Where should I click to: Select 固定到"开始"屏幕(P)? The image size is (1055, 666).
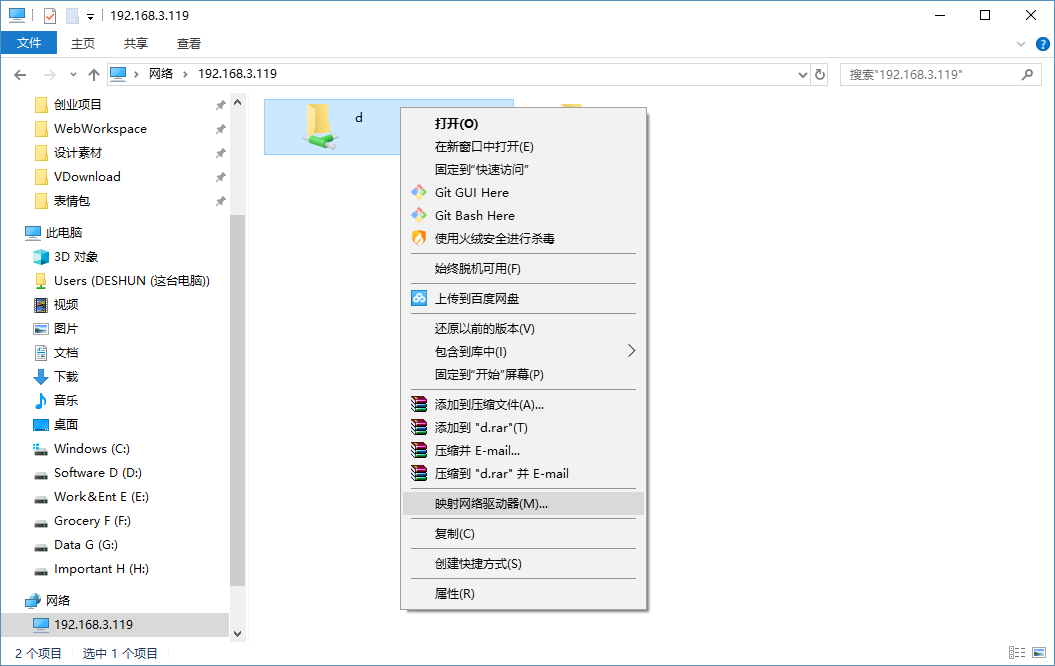coord(523,375)
